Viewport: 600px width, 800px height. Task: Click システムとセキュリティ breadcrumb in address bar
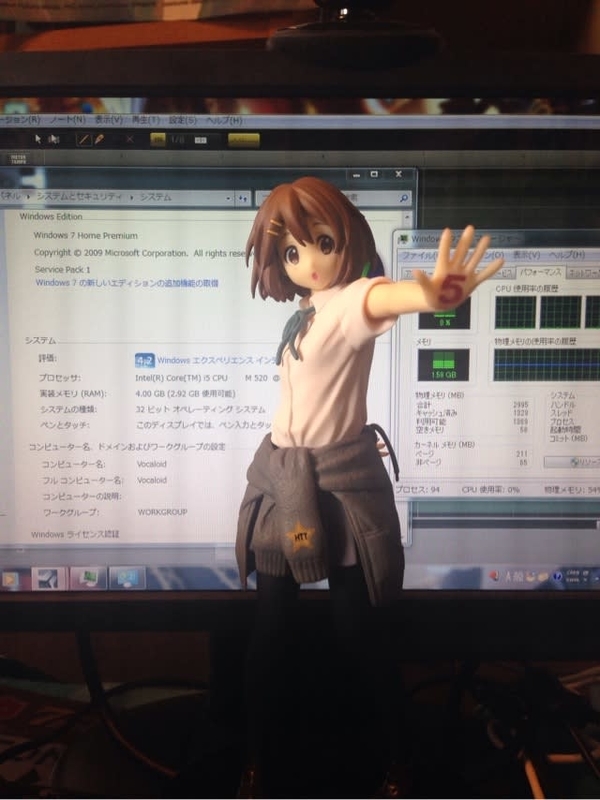click(x=79, y=197)
